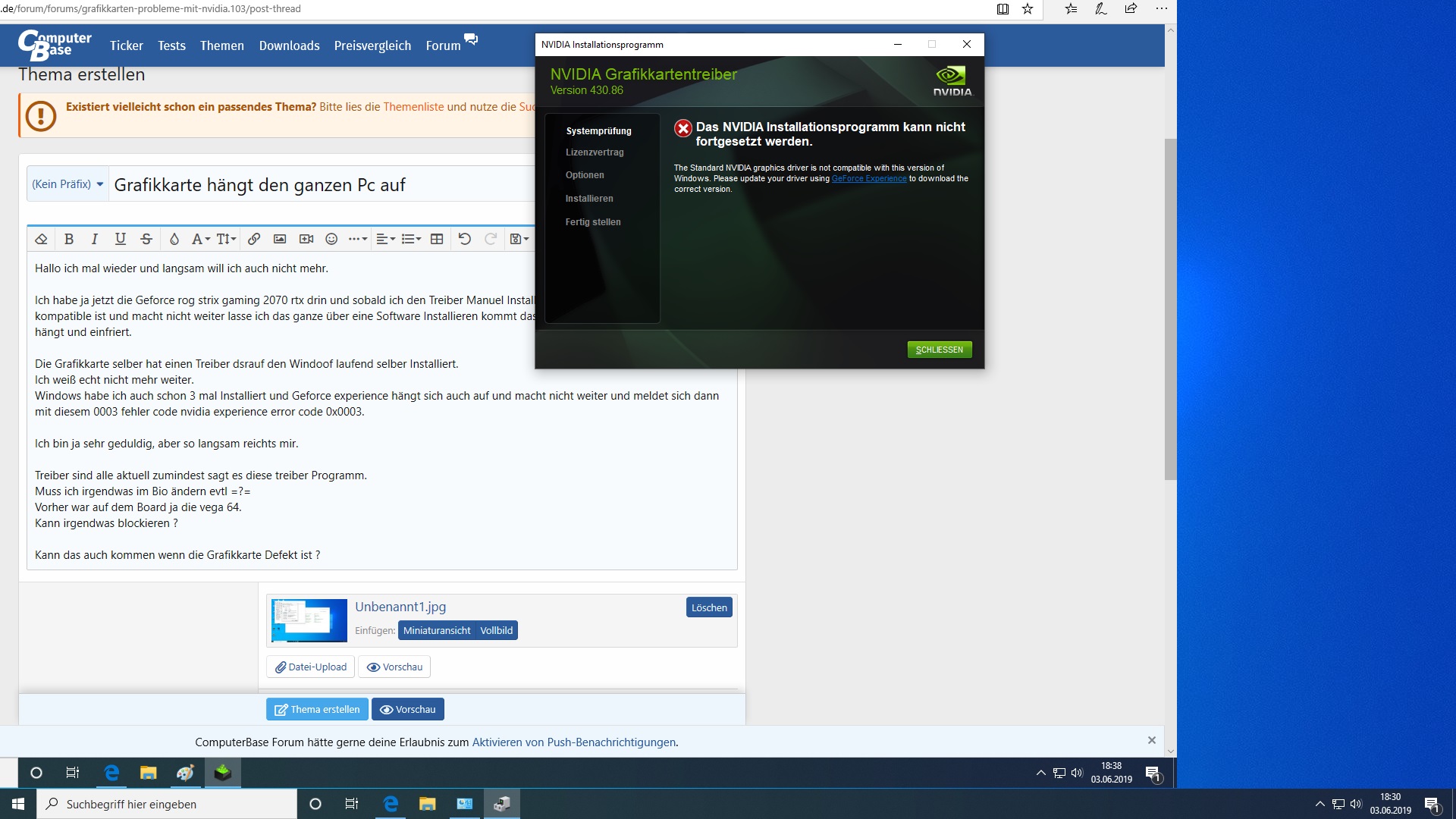Toggle bold formatting in editor toolbar
Image resolution: width=1456 pixels, height=819 pixels.
point(69,239)
